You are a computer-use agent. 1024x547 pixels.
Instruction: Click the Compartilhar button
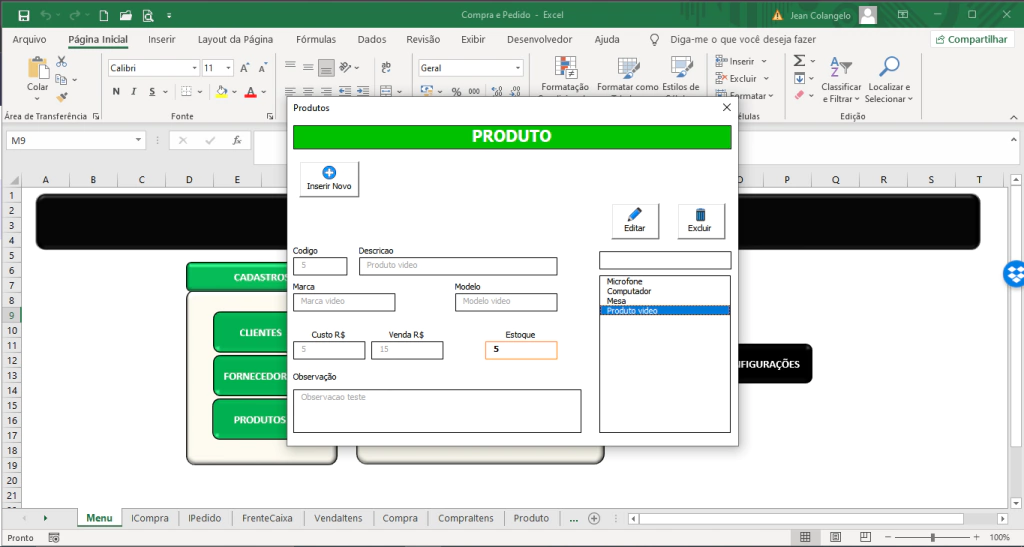pyautogui.click(x=970, y=39)
